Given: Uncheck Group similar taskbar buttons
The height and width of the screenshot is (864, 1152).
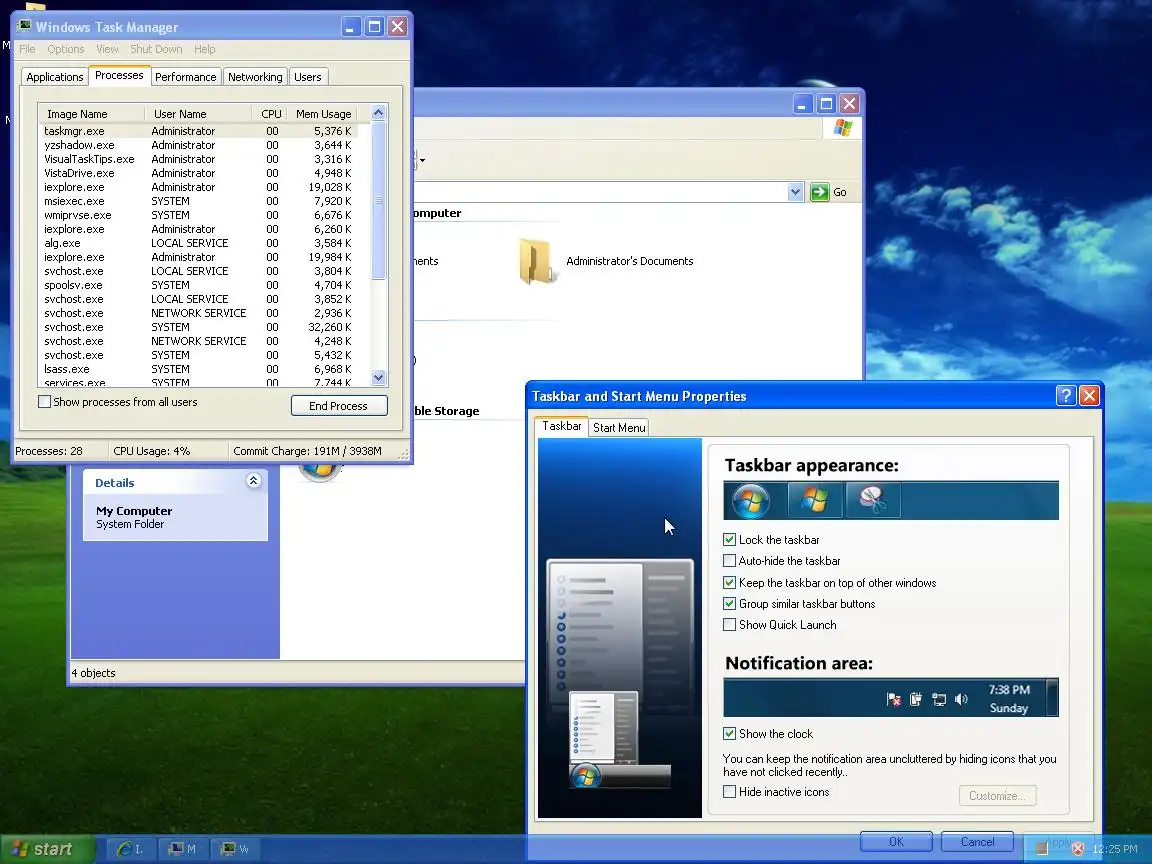Looking at the screenshot, I should pyautogui.click(x=730, y=604).
